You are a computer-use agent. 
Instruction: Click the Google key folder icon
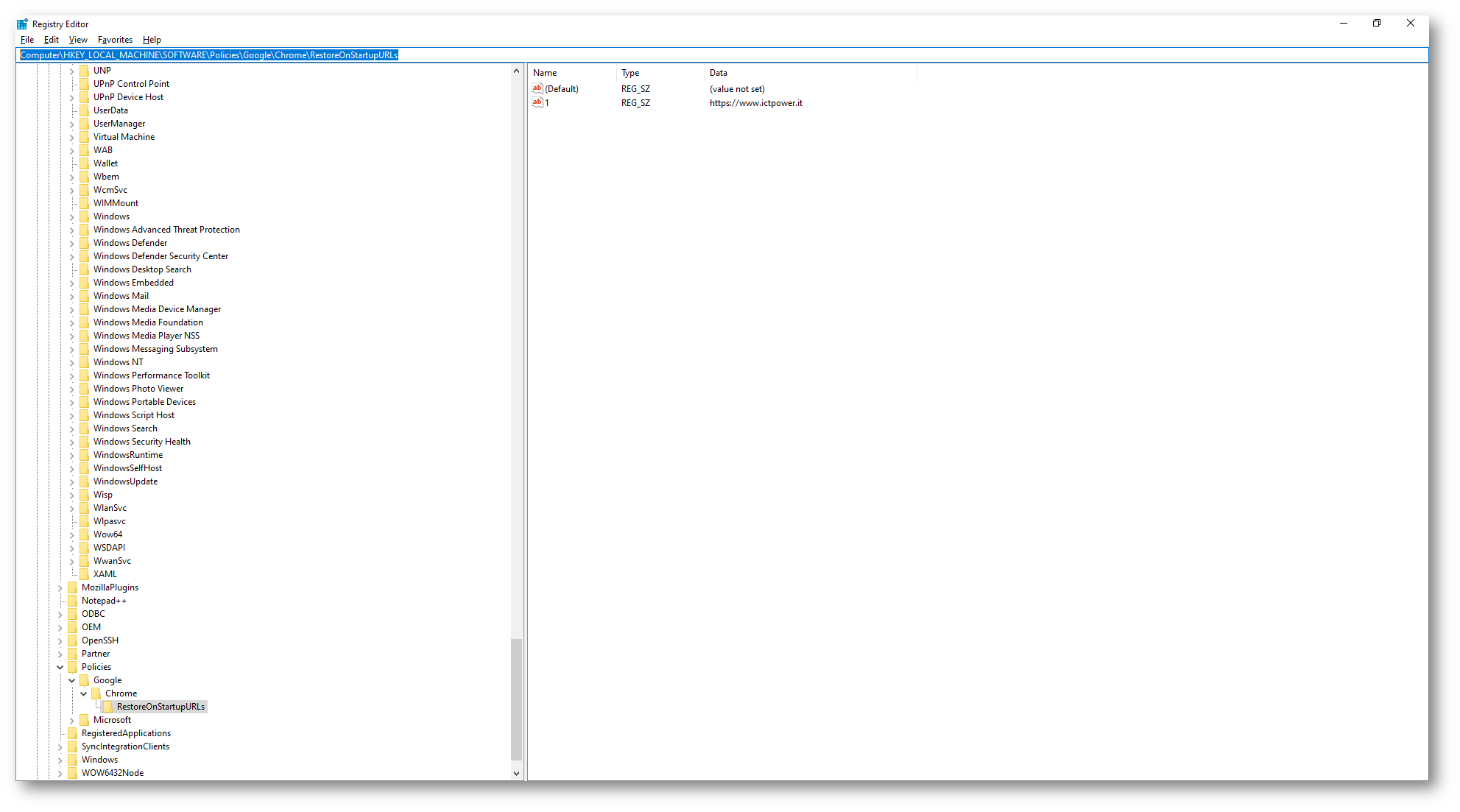(85, 680)
